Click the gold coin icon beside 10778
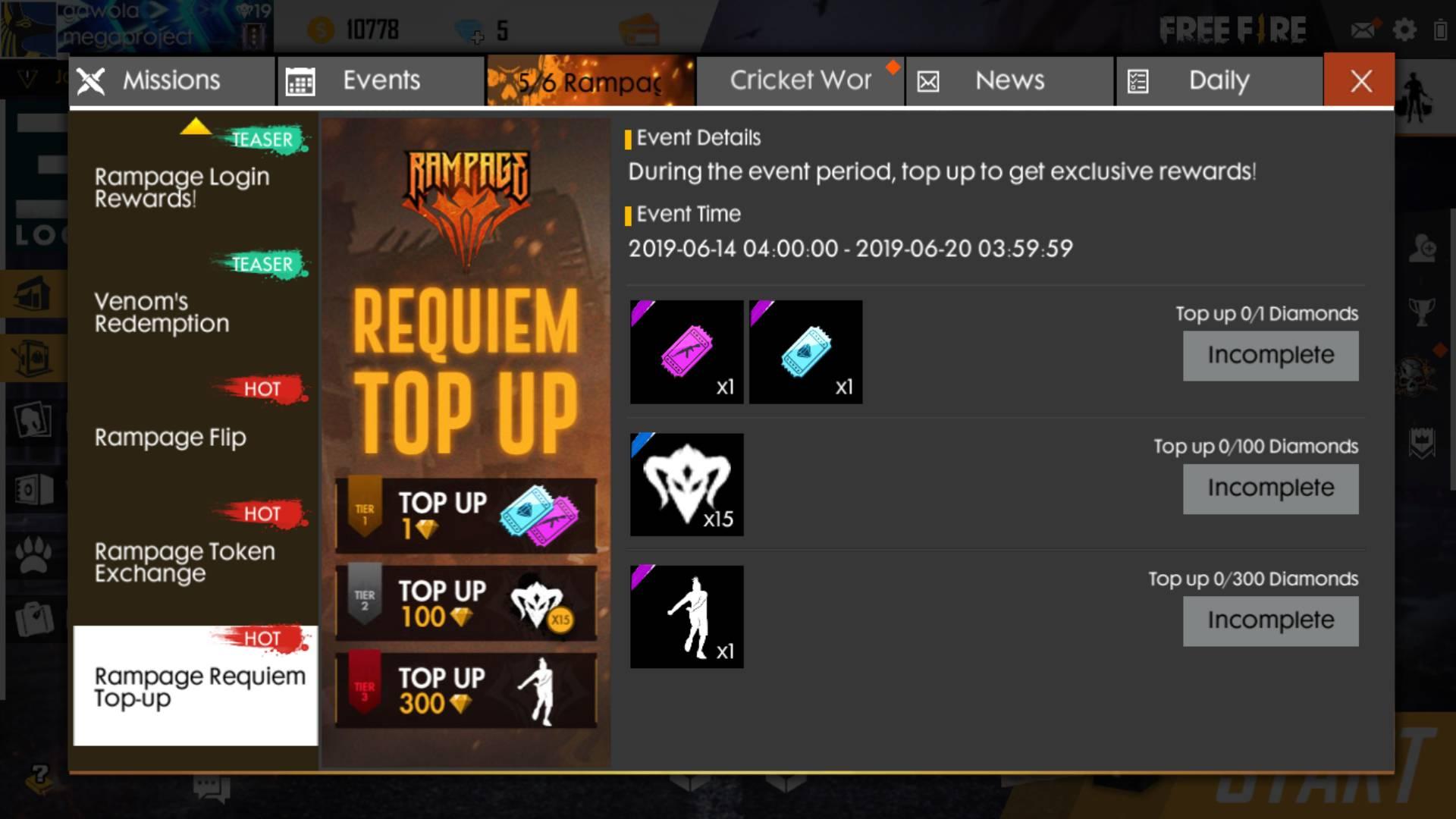This screenshot has height=819, width=1456. click(x=321, y=30)
